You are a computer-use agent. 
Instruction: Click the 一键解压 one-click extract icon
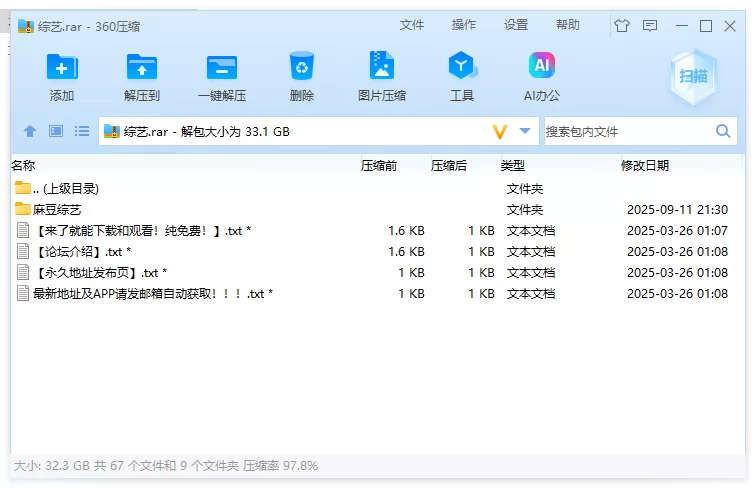tap(222, 68)
